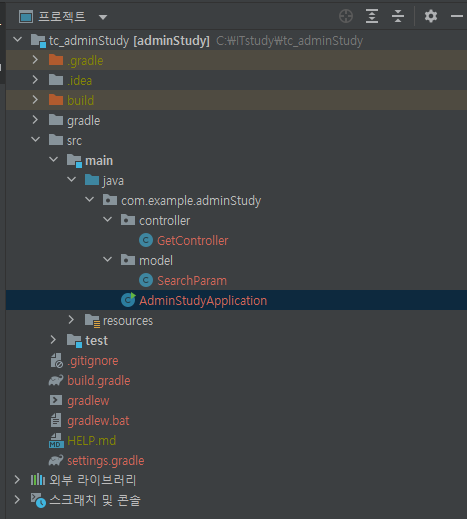Click the test module folder icon
Screen dimensions: 467x519
[x=74, y=341]
